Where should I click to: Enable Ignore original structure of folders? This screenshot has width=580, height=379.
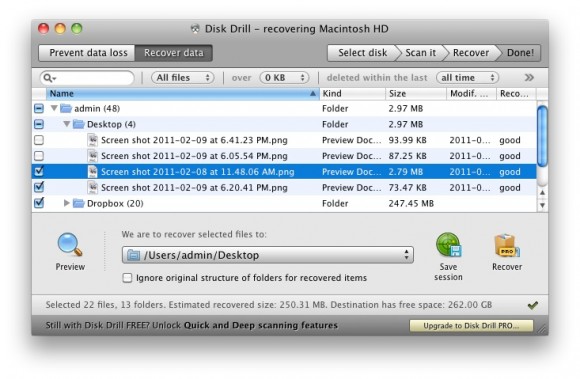[127, 278]
